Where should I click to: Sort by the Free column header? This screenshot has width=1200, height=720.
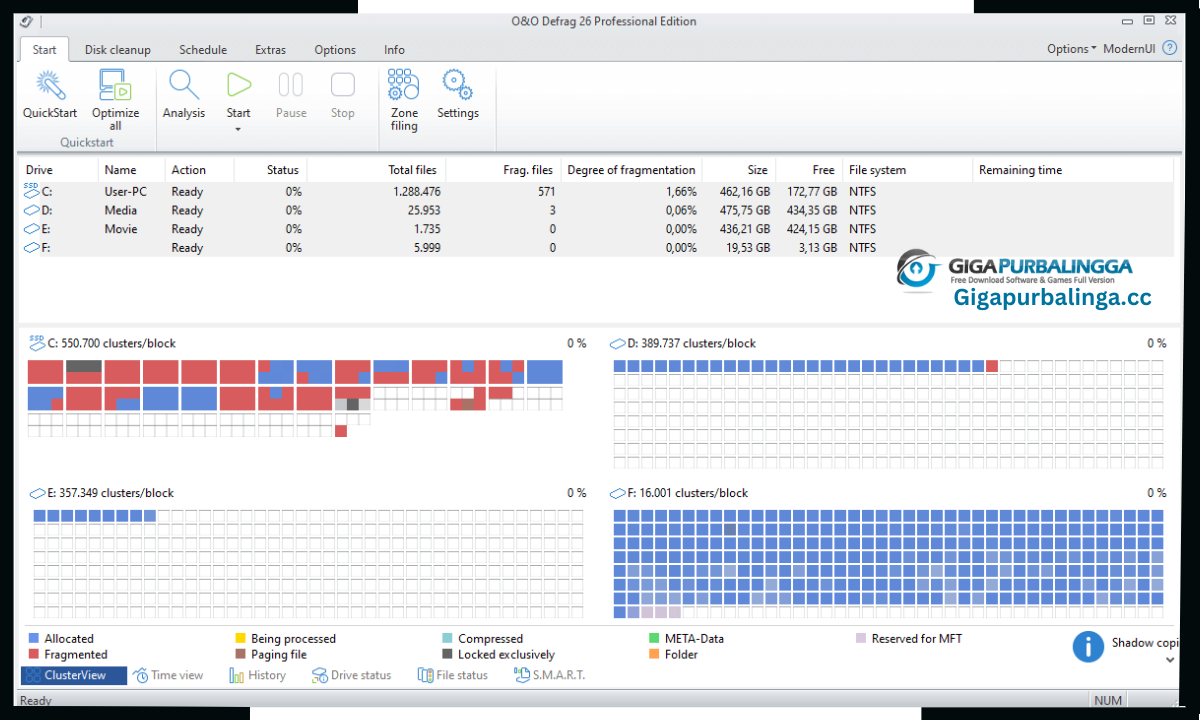point(808,170)
